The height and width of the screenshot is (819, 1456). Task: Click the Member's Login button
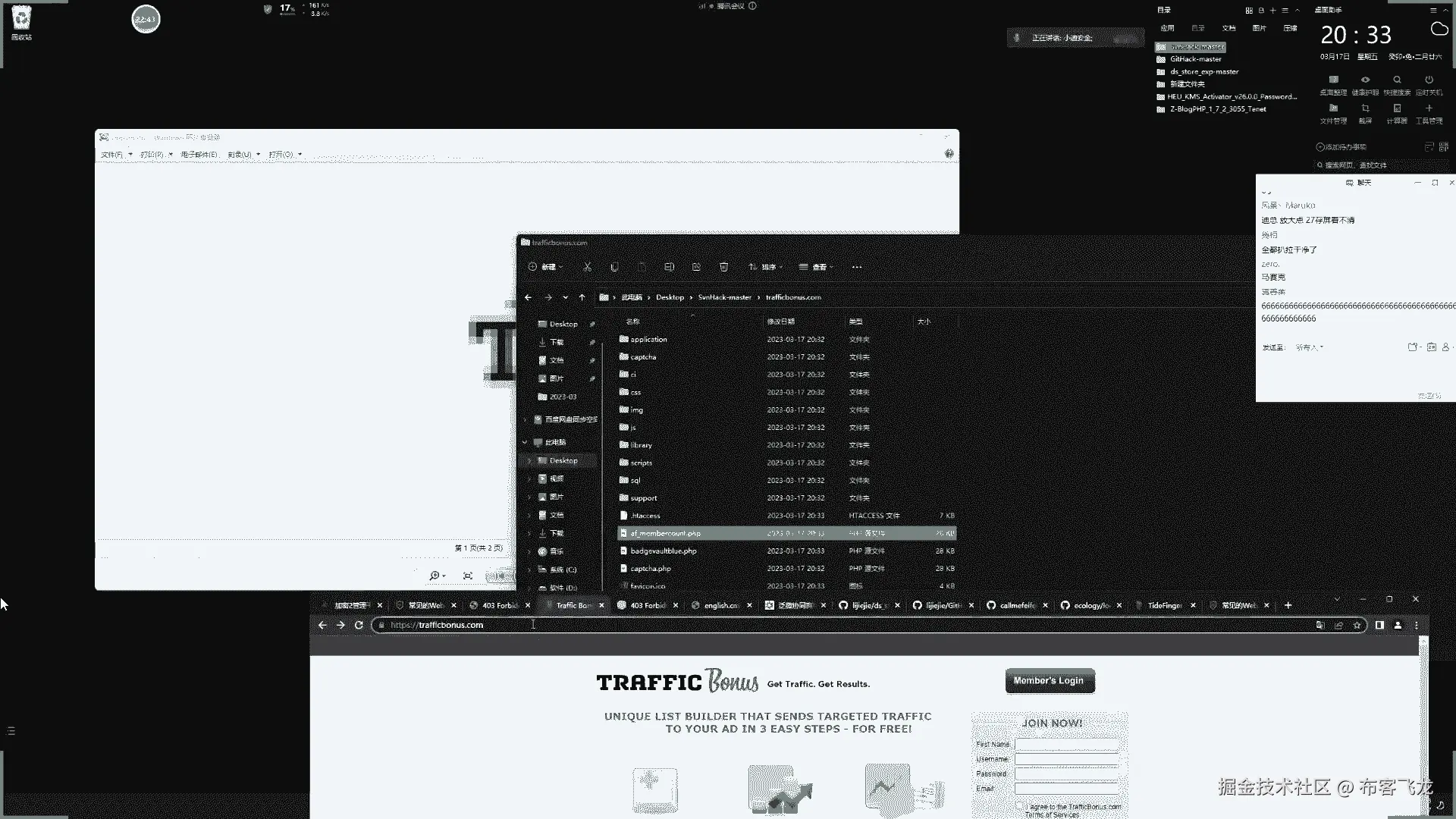[1049, 681]
